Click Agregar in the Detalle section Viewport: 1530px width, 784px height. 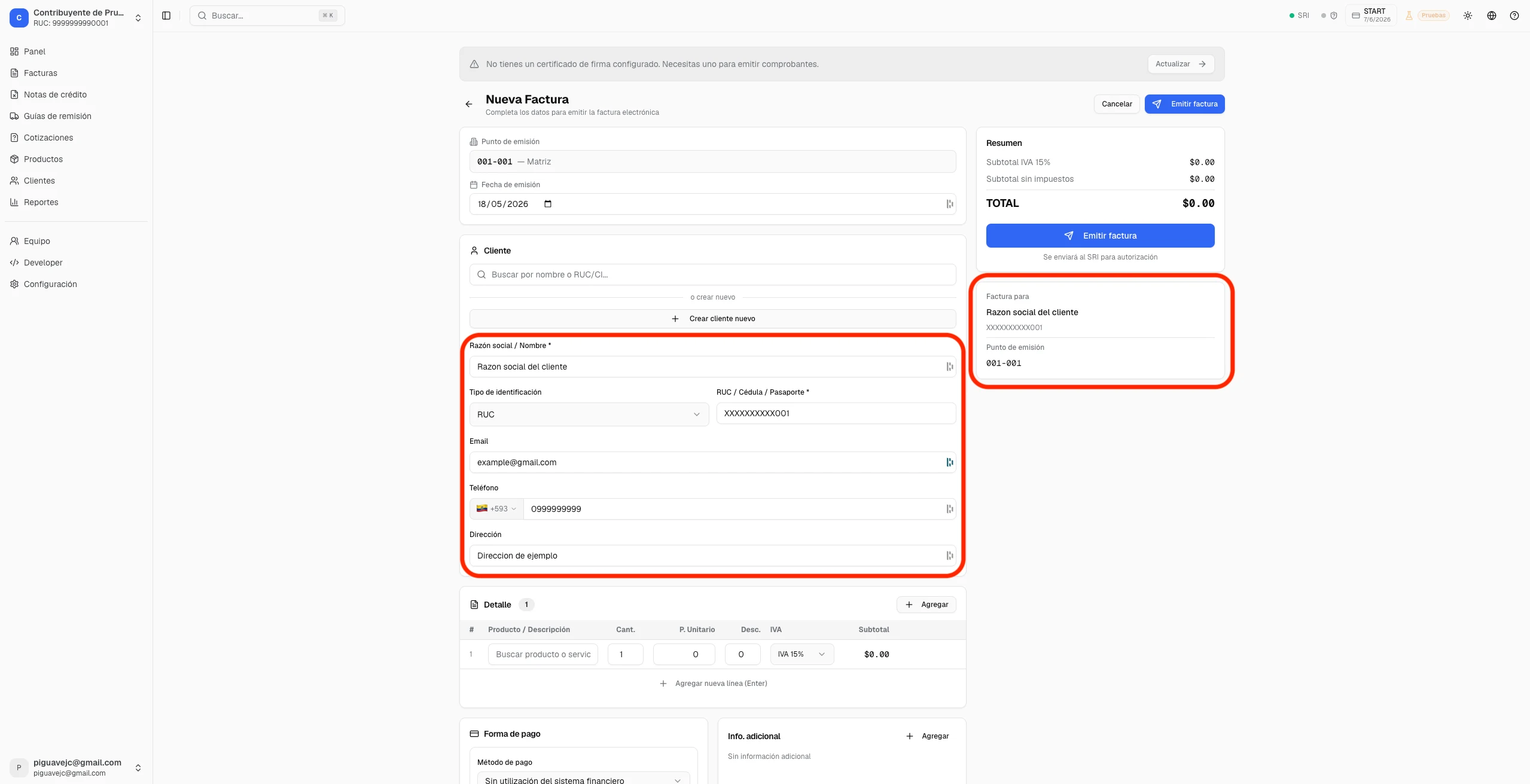pos(926,605)
